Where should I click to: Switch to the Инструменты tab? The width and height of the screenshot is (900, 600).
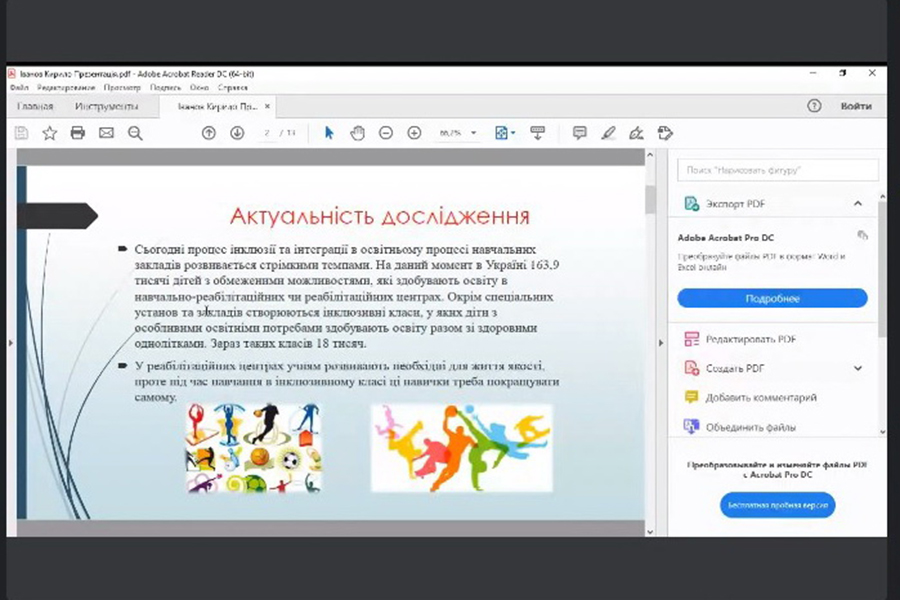(x=106, y=106)
